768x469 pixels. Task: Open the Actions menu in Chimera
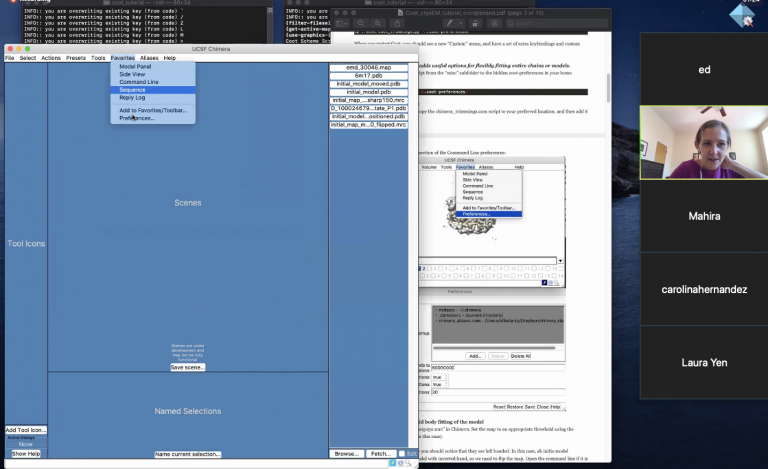[x=51, y=58]
